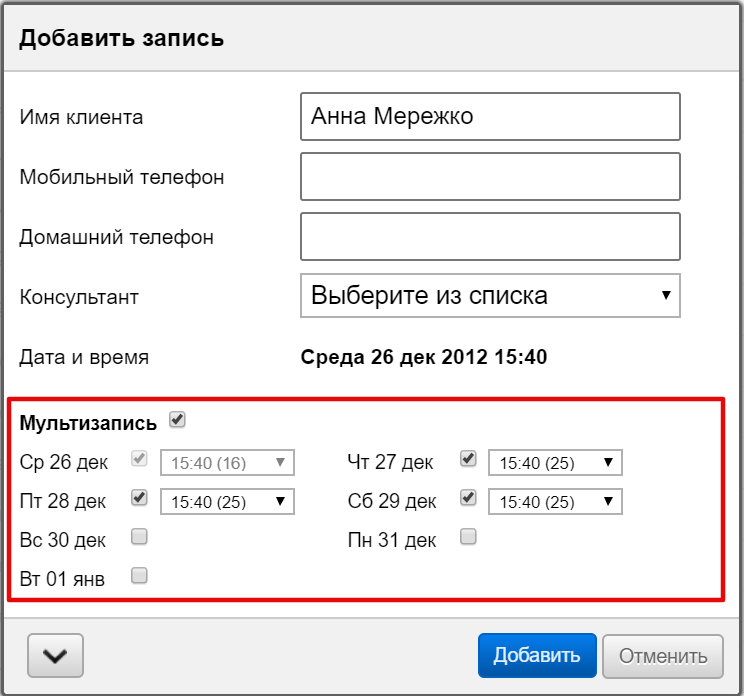744x696 pixels.
Task: Click the Имя клиента input field
Action: pos(490,117)
